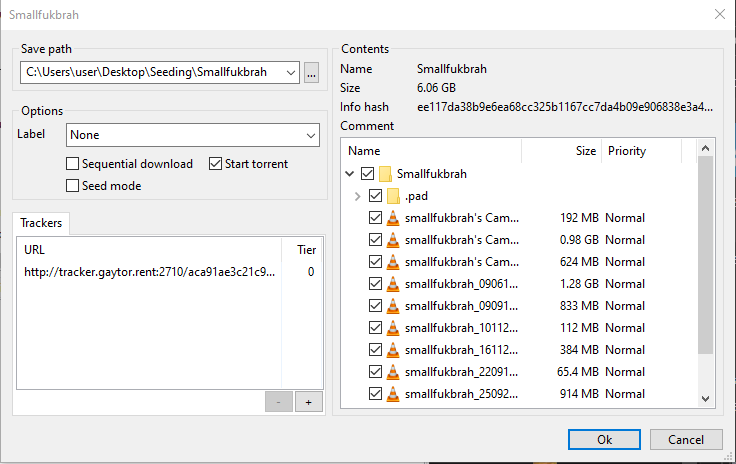Click the VLC icon of the 192 MB file
736x464 pixels.
click(393, 218)
